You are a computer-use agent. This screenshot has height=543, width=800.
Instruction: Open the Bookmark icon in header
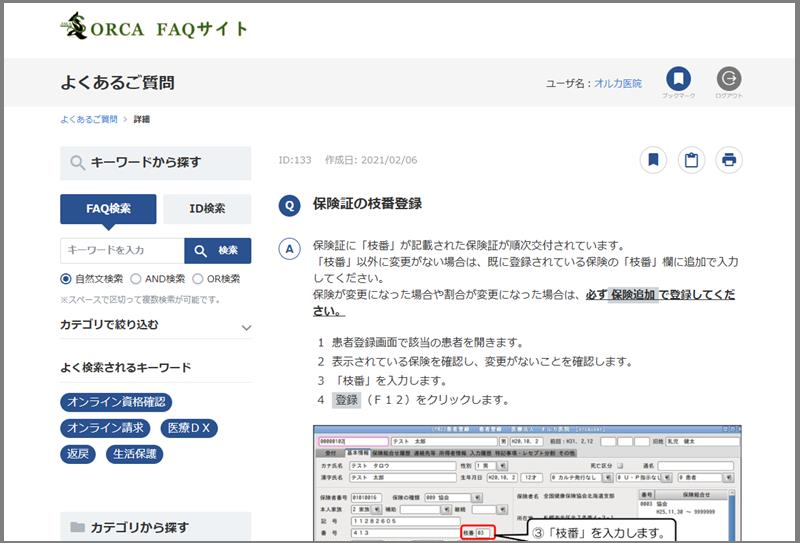pyautogui.click(x=678, y=79)
